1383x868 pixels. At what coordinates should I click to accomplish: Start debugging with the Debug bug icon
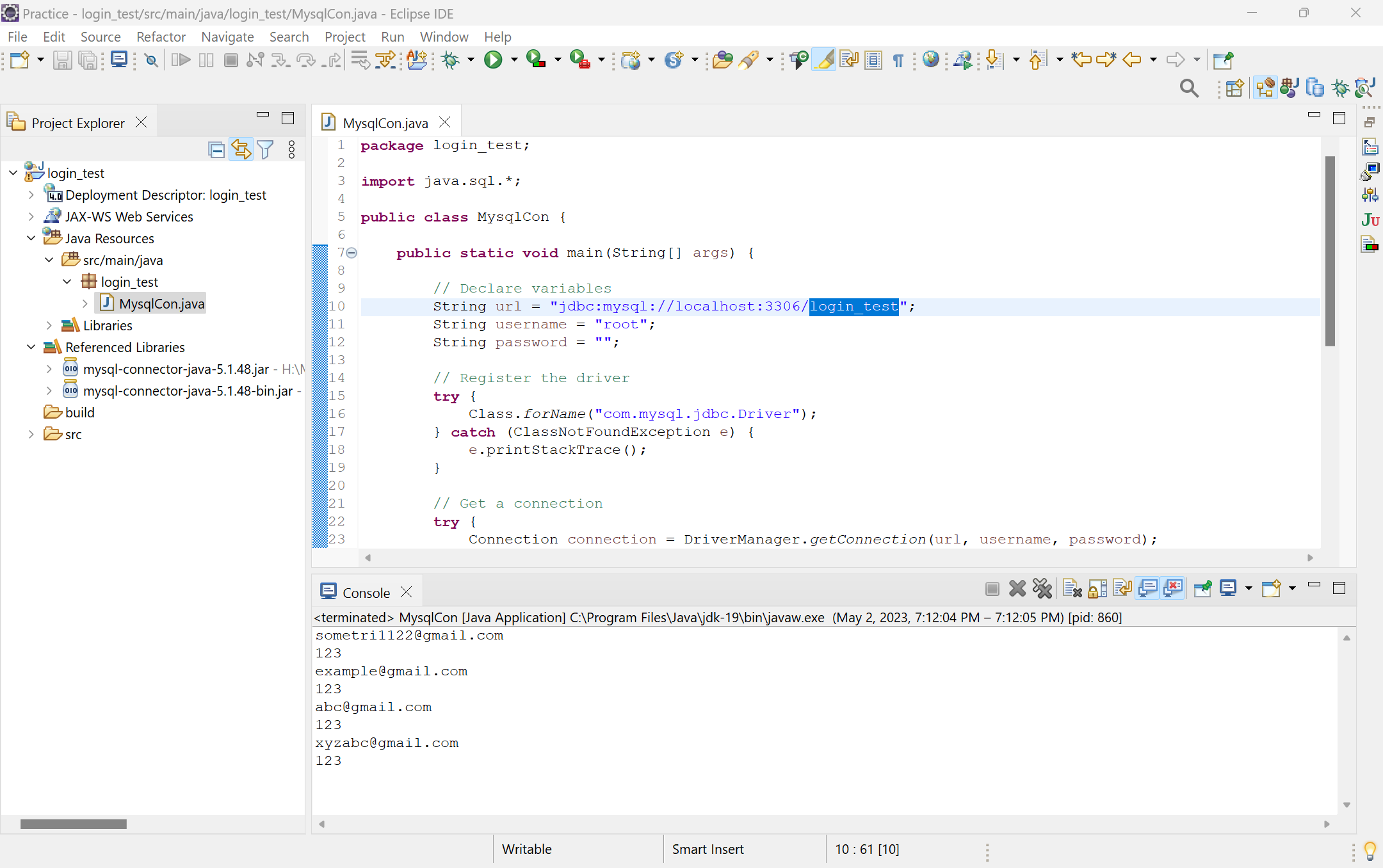click(x=451, y=60)
